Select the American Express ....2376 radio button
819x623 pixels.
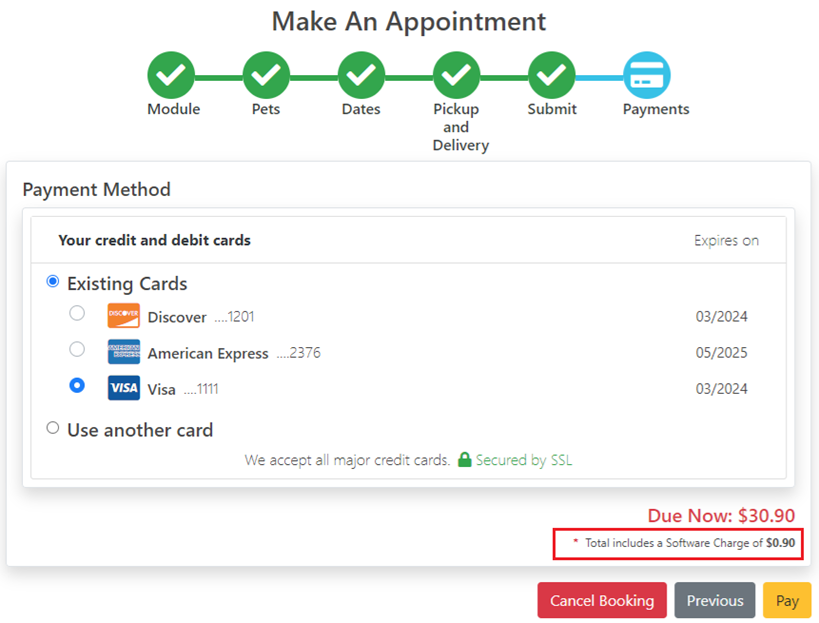pos(77,349)
